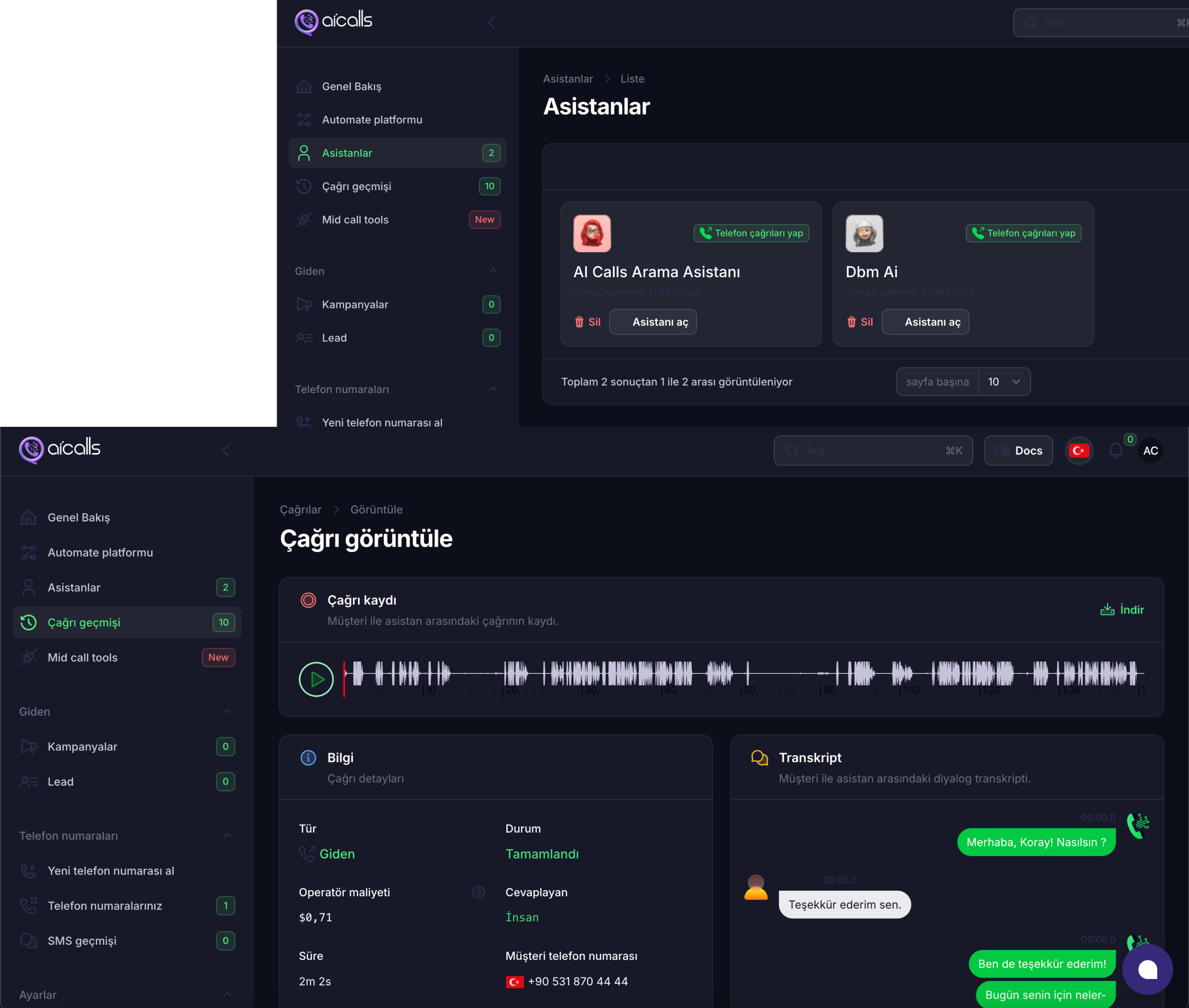Open the AI Calls Arama Asistanı via Asistanı aç
The width and height of the screenshot is (1189, 1008).
point(653,322)
